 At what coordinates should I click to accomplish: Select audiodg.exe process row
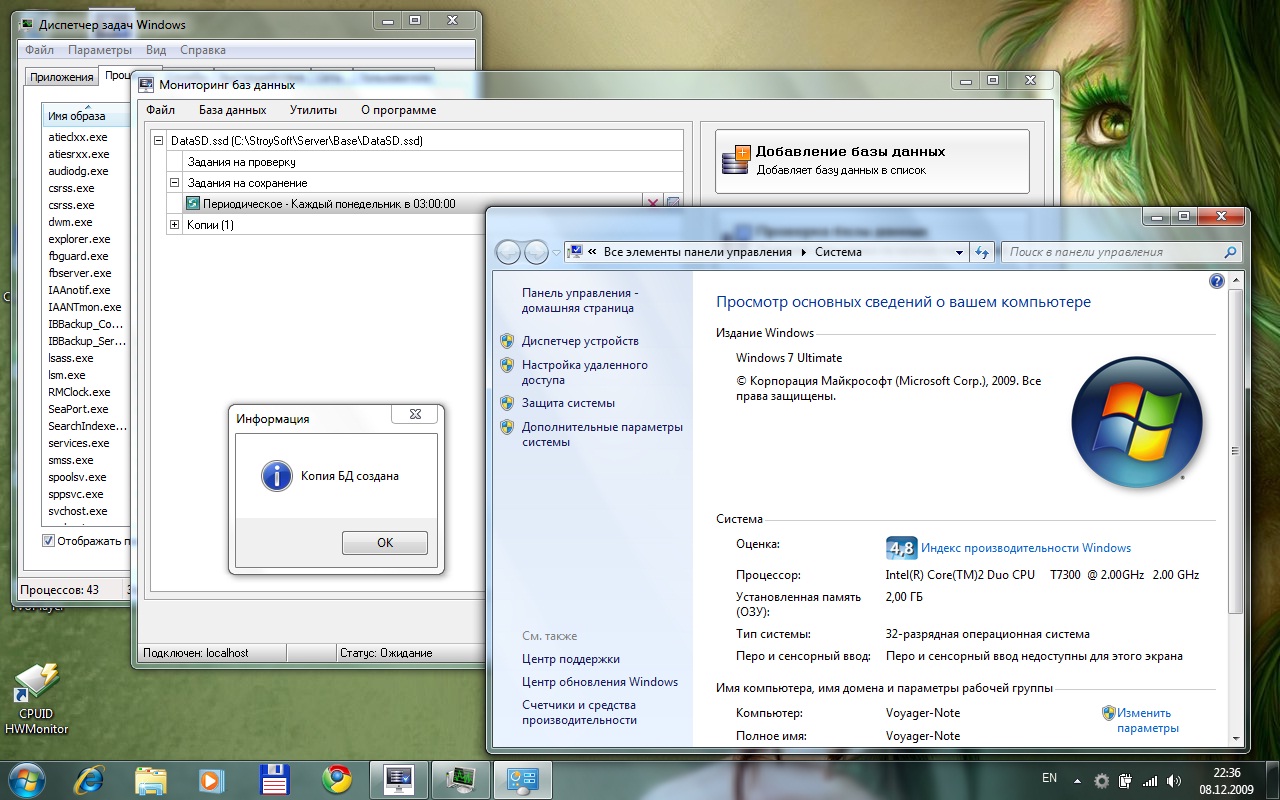[x=78, y=171]
